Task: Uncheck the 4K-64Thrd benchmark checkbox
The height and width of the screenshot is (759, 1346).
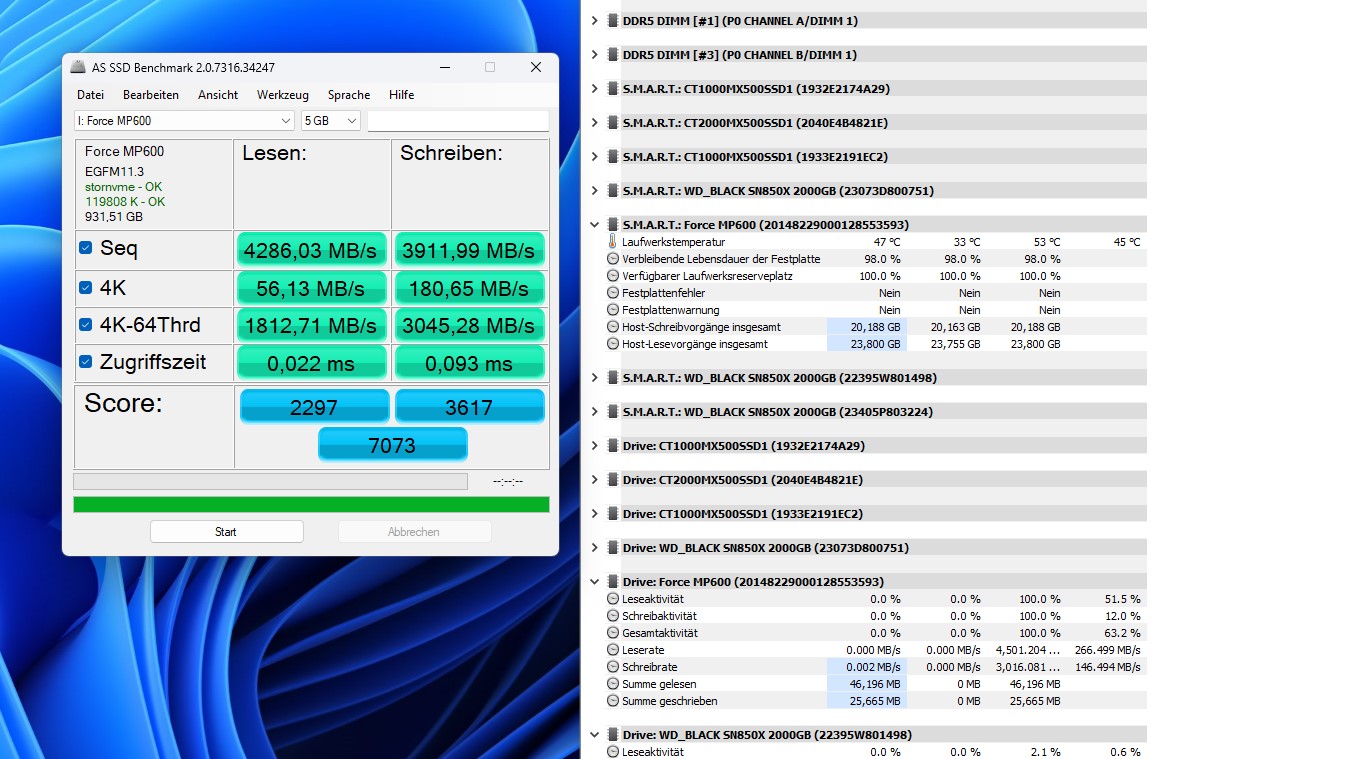Action: (x=86, y=325)
